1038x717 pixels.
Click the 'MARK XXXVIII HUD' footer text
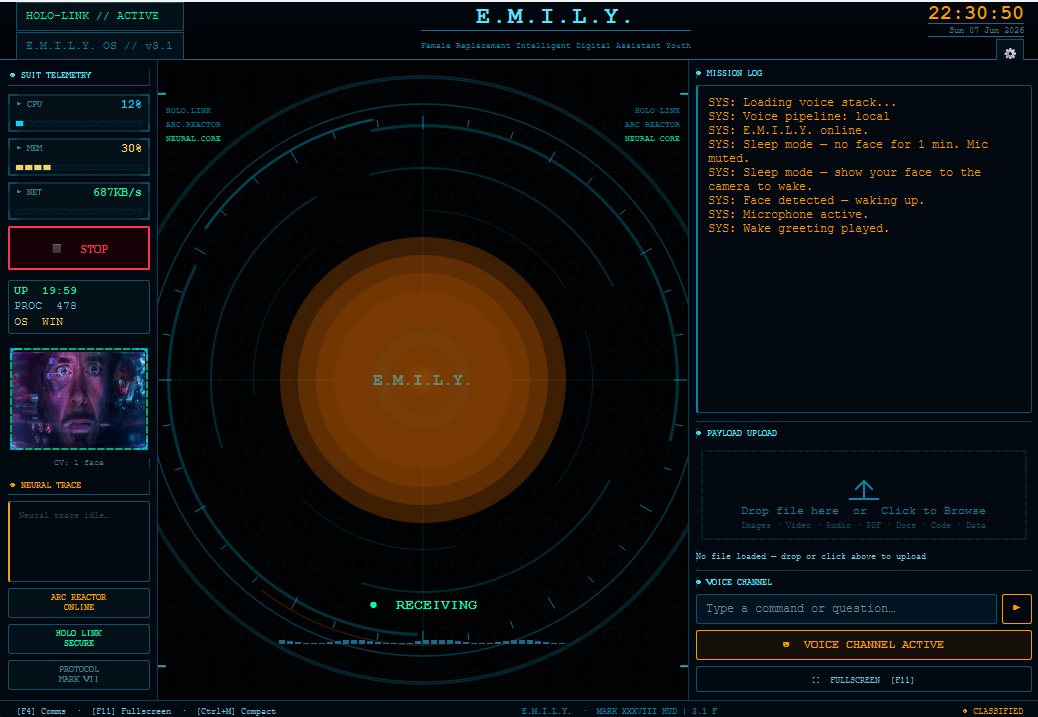click(636, 711)
